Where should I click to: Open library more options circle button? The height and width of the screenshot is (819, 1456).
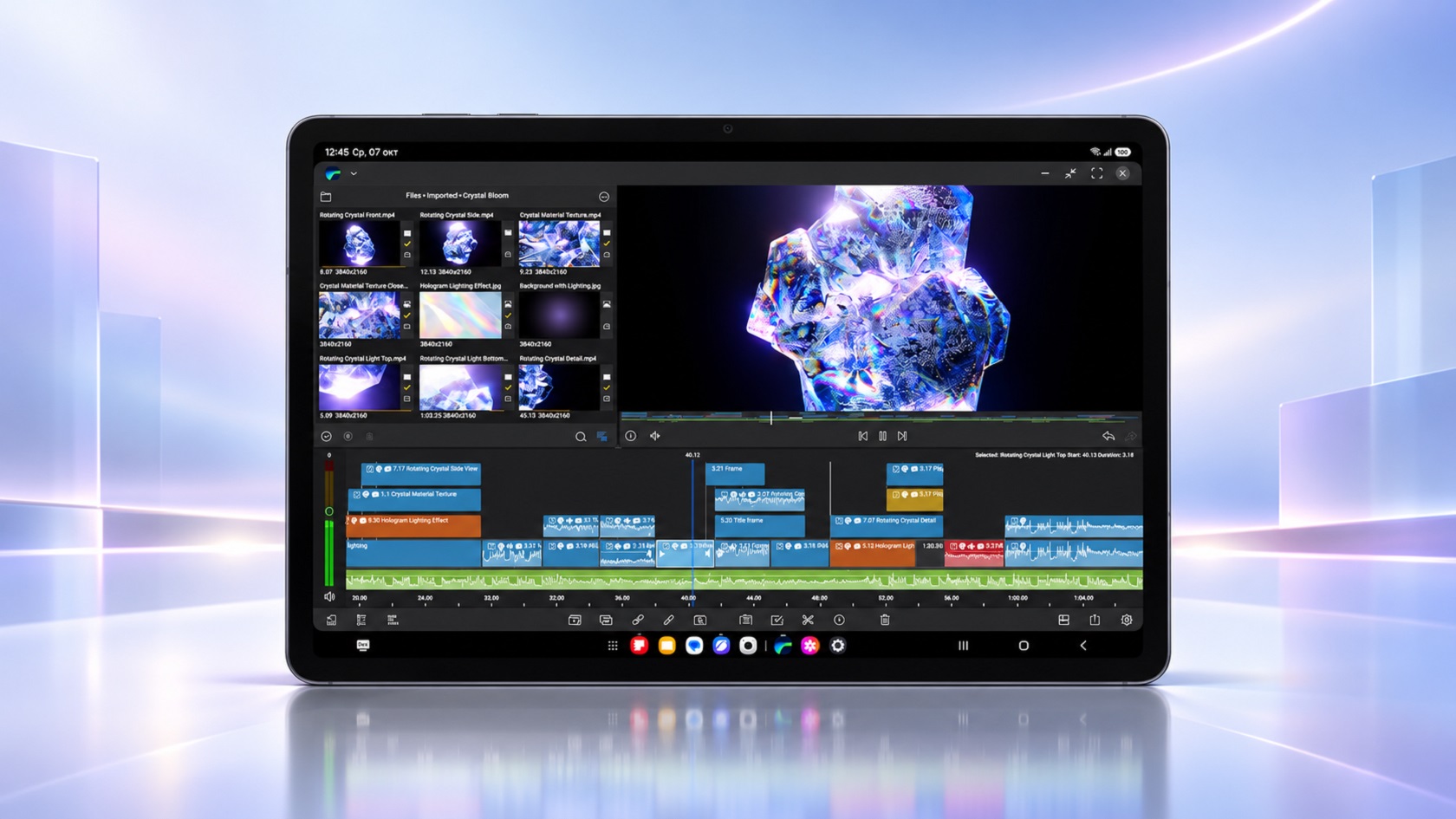604,197
